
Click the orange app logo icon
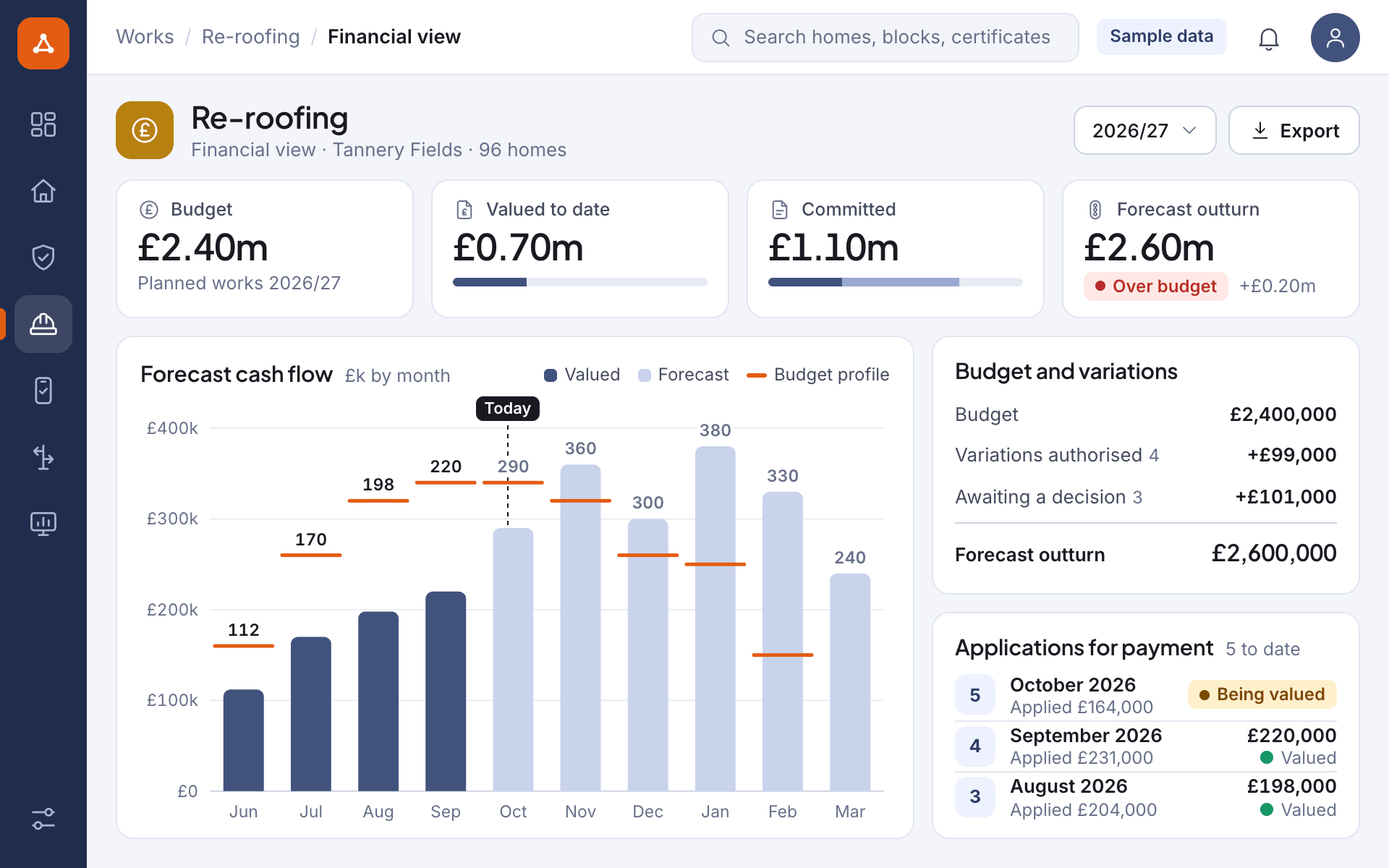pyautogui.click(x=43, y=43)
